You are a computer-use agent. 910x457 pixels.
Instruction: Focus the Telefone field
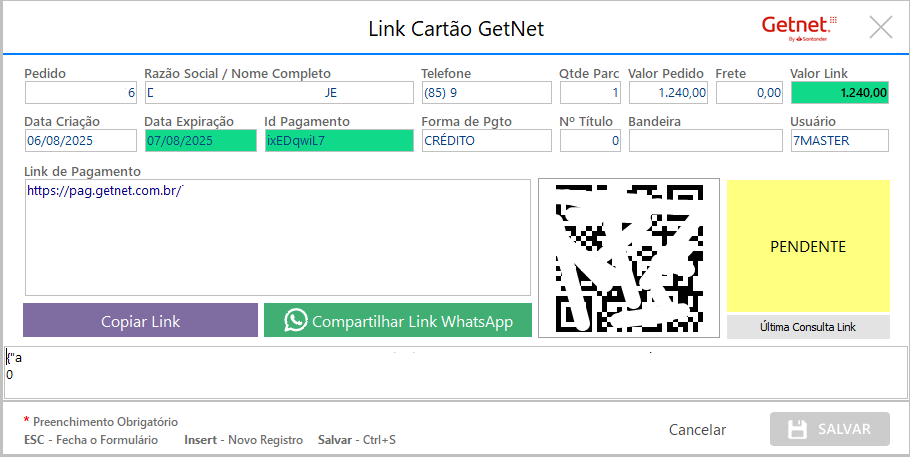pos(486,93)
